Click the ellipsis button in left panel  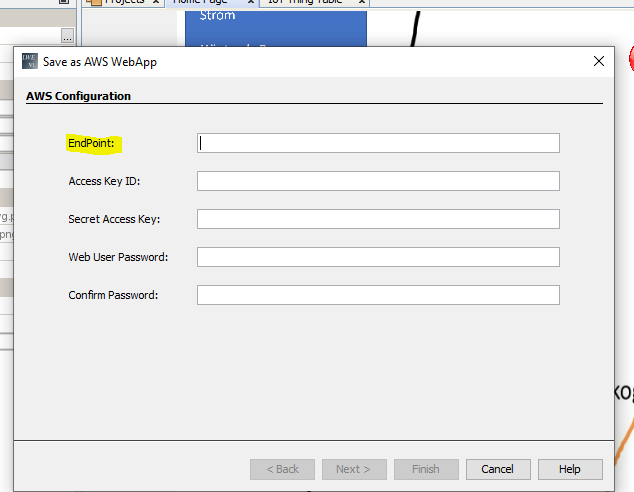[68, 36]
